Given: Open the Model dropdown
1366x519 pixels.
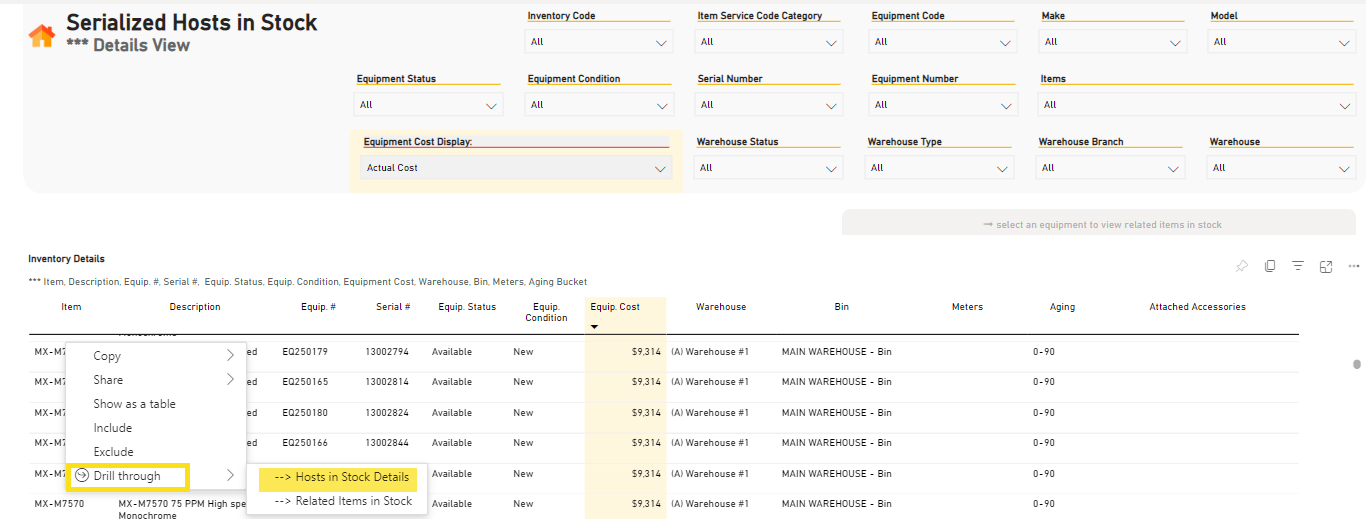Looking at the screenshot, I should coord(1283,42).
